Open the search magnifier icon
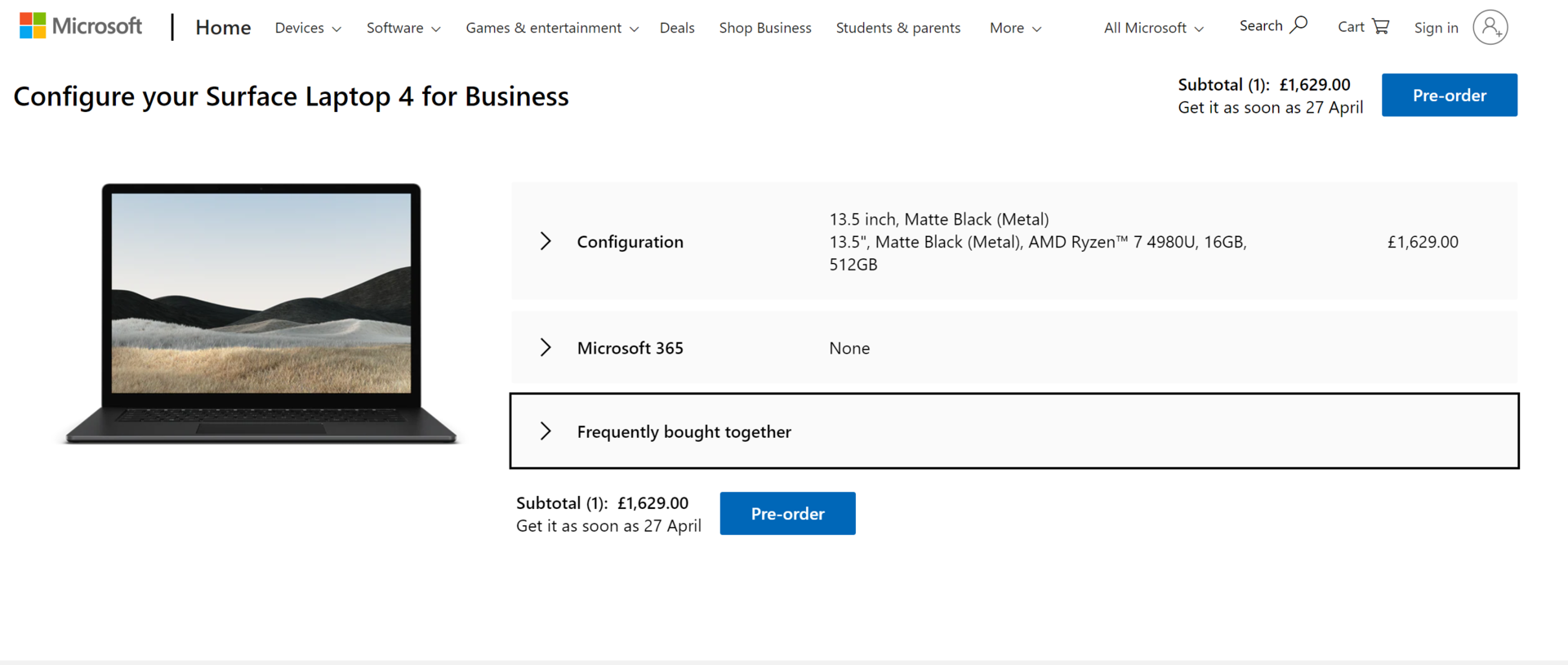The width and height of the screenshot is (1568, 665). click(1298, 25)
